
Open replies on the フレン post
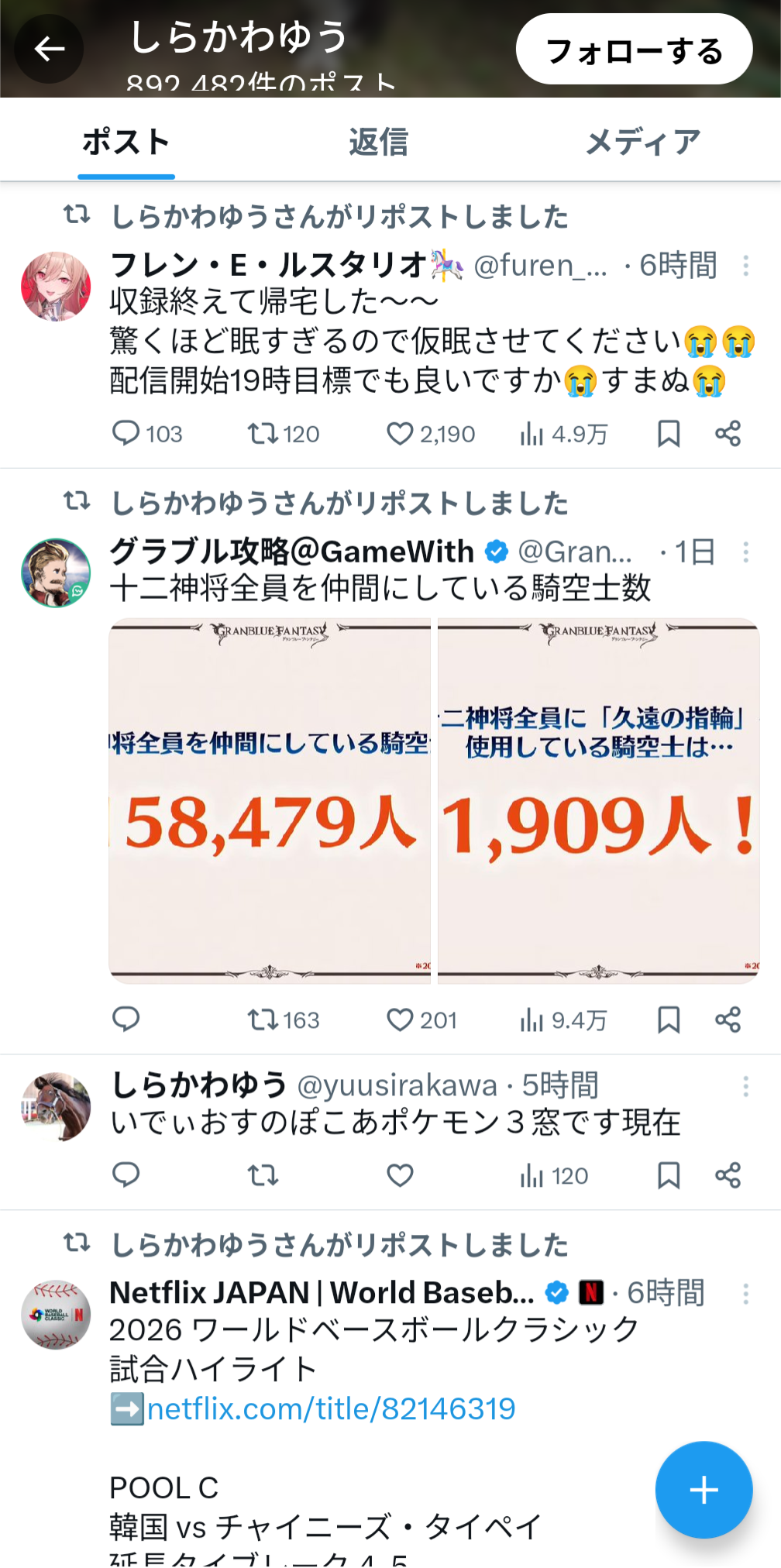coord(126,434)
